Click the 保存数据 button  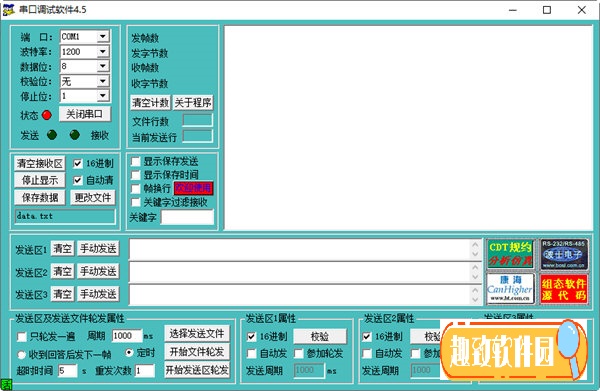40,197
